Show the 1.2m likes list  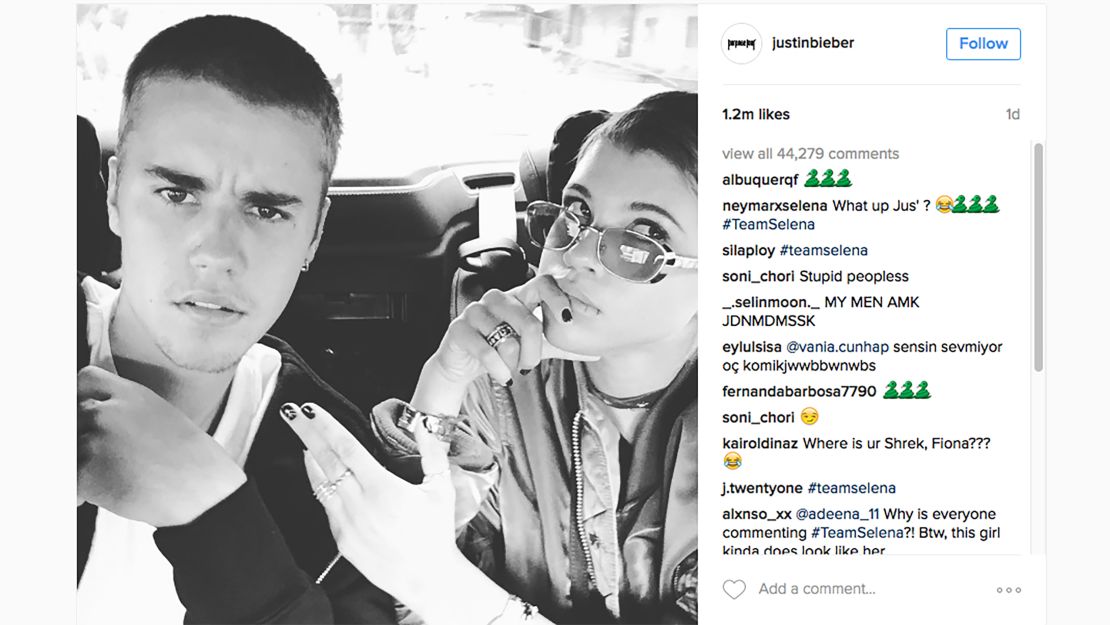coord(755,115)
